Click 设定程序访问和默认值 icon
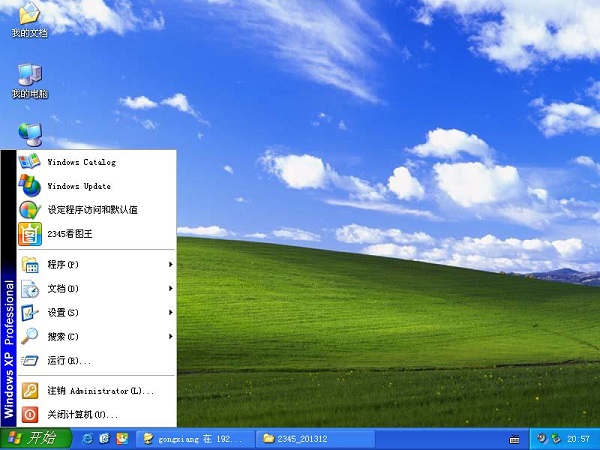The width and height of the screenshot is (600, 450). tap(30, 210)
